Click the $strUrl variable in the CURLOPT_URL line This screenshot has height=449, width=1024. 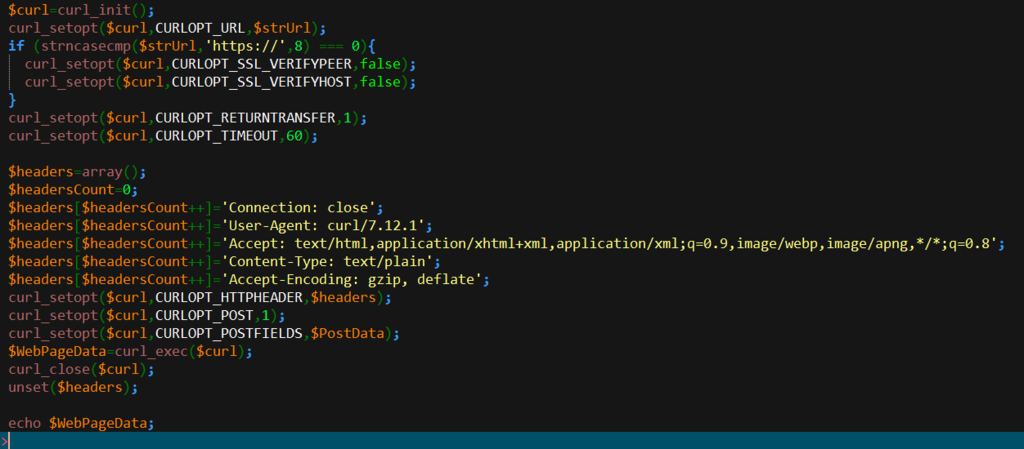(x=280, y=28)
